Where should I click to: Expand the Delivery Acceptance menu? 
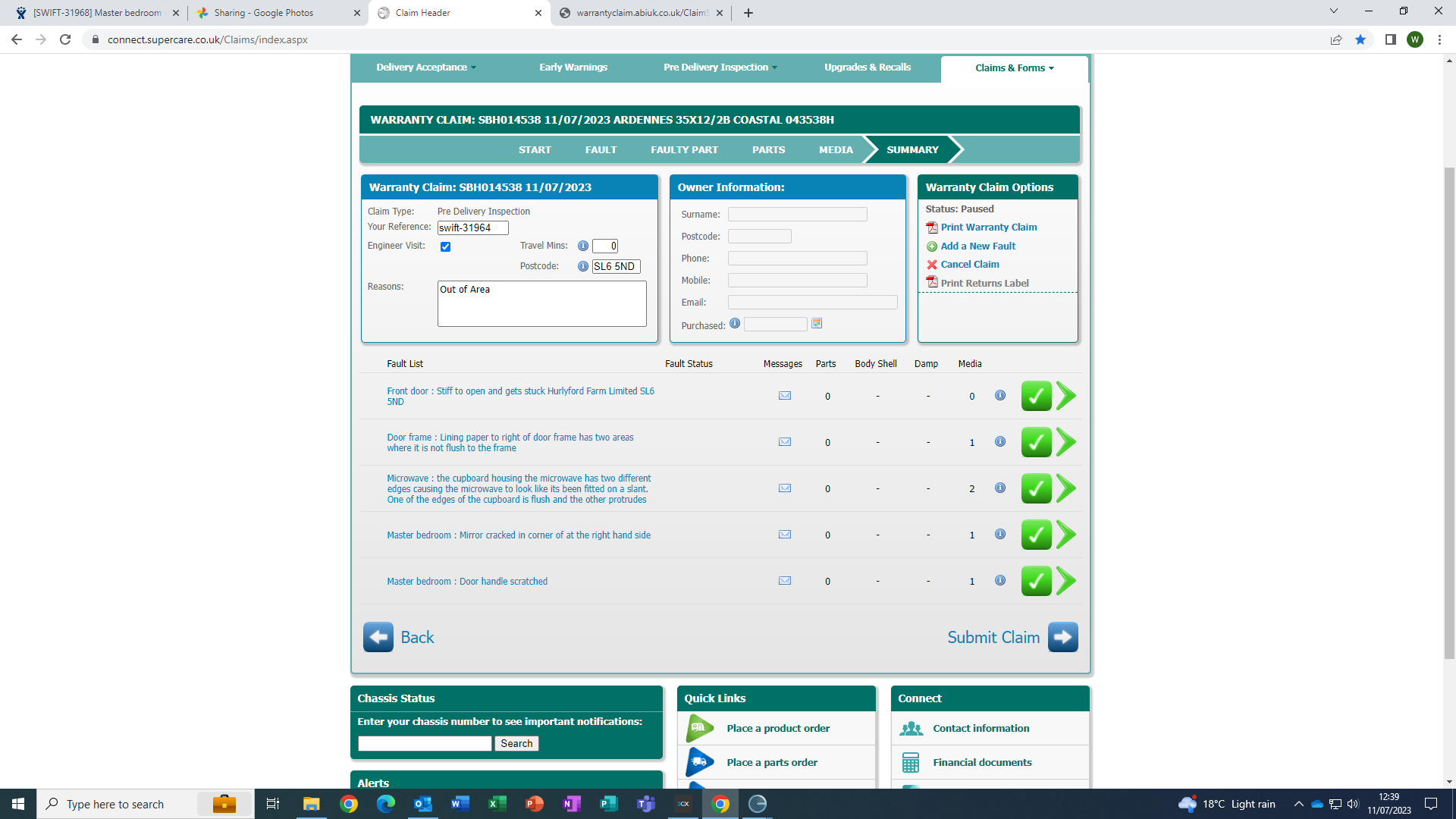point(426,67)
